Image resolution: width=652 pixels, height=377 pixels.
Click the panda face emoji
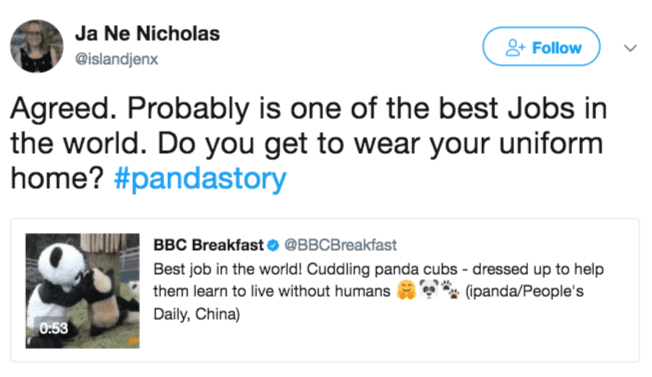pos(428,289)
